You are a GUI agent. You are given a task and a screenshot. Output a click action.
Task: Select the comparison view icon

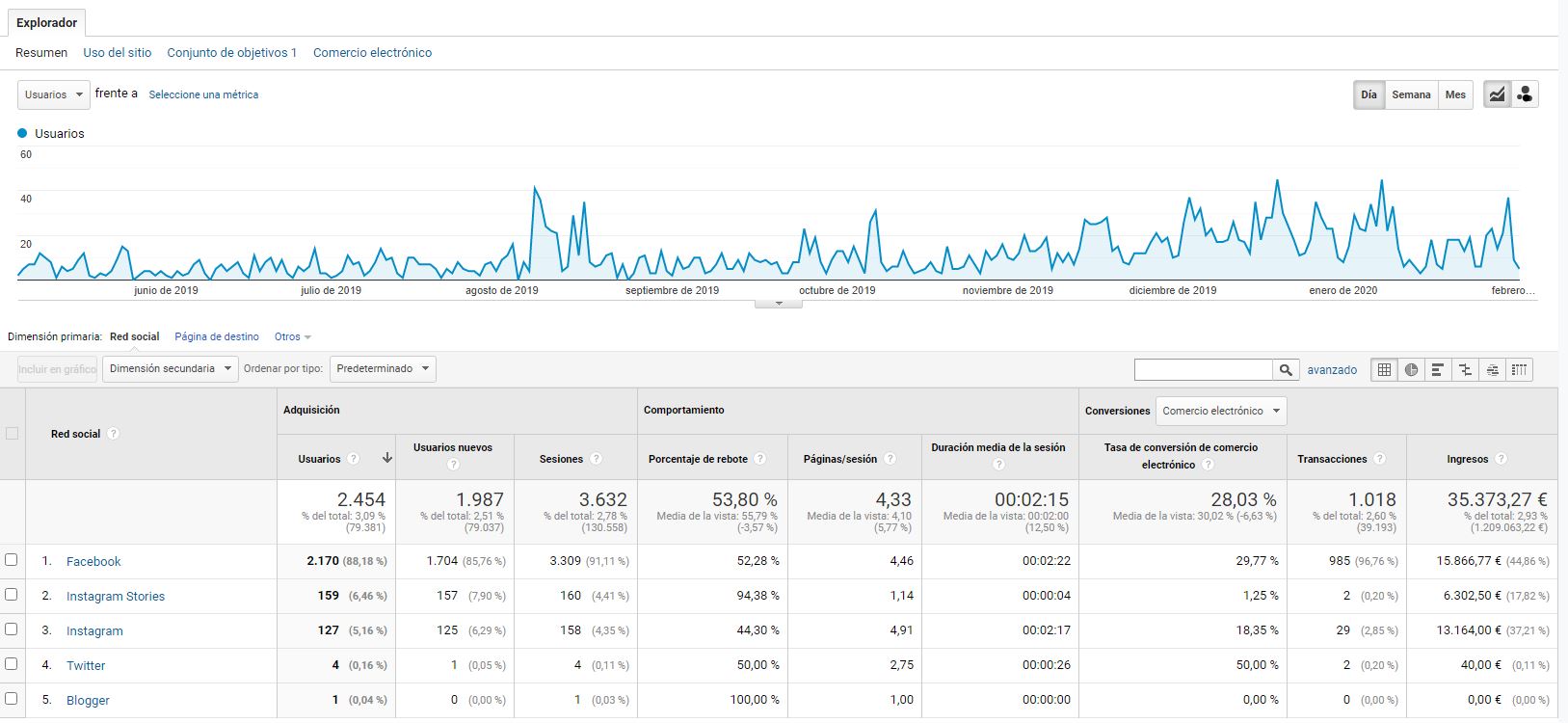tap(1465, 369)
